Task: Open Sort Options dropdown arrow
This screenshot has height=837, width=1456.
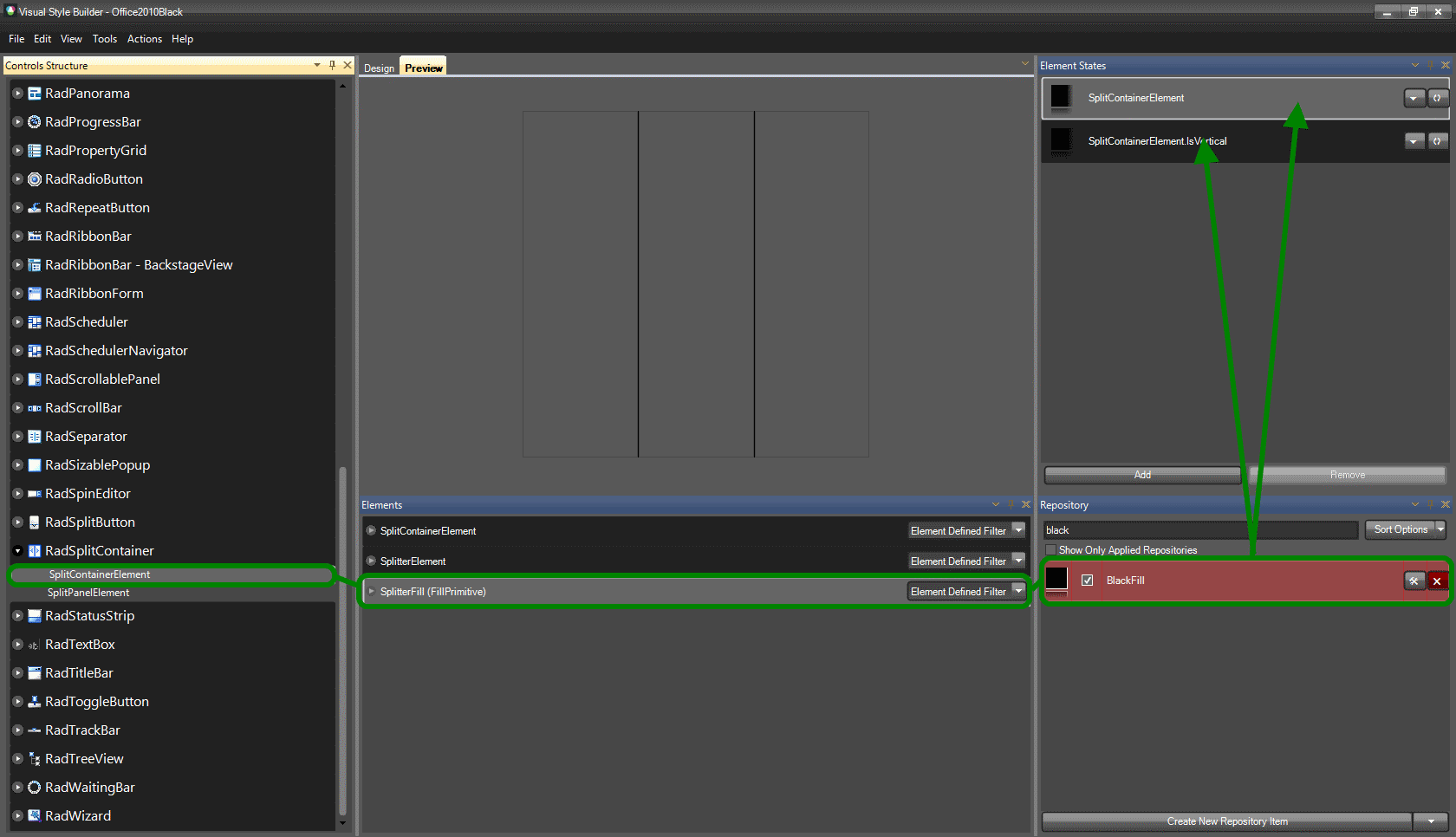Action: pos(1440,529)
